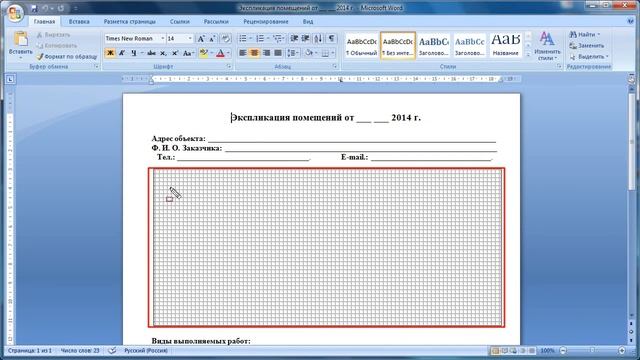
Task: Click the tab selector at ruler corner
Action: 10,79
